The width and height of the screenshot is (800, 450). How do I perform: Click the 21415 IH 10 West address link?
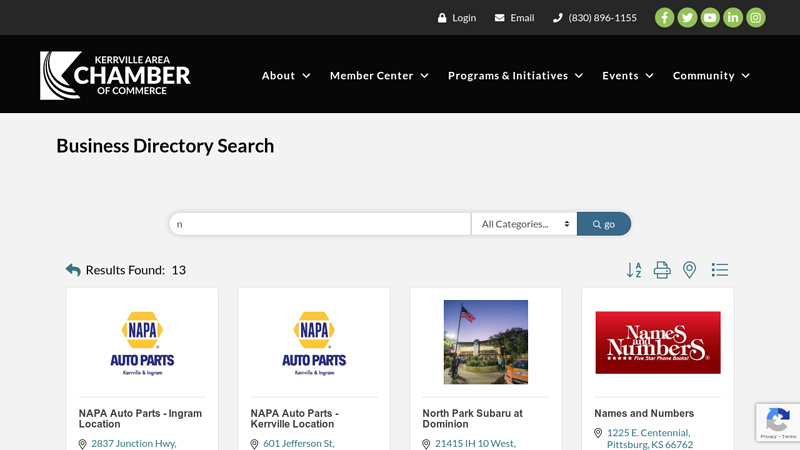click(x=476, y=443)
